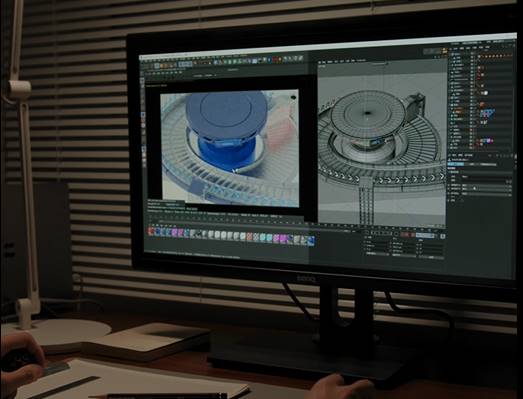Click the blue triangular tags in object manager

coord(487,113)
